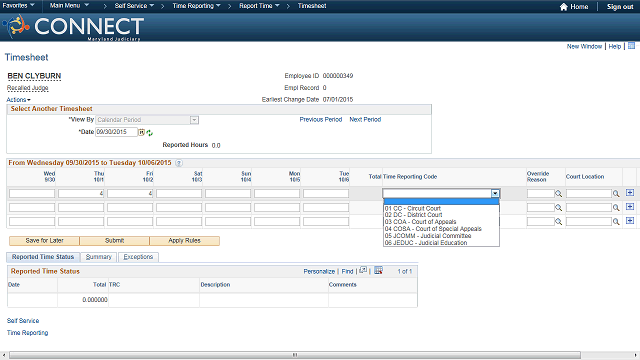Open the Actions dropdown under employee name
640x360 pixels.
click(x=18, y=100)
